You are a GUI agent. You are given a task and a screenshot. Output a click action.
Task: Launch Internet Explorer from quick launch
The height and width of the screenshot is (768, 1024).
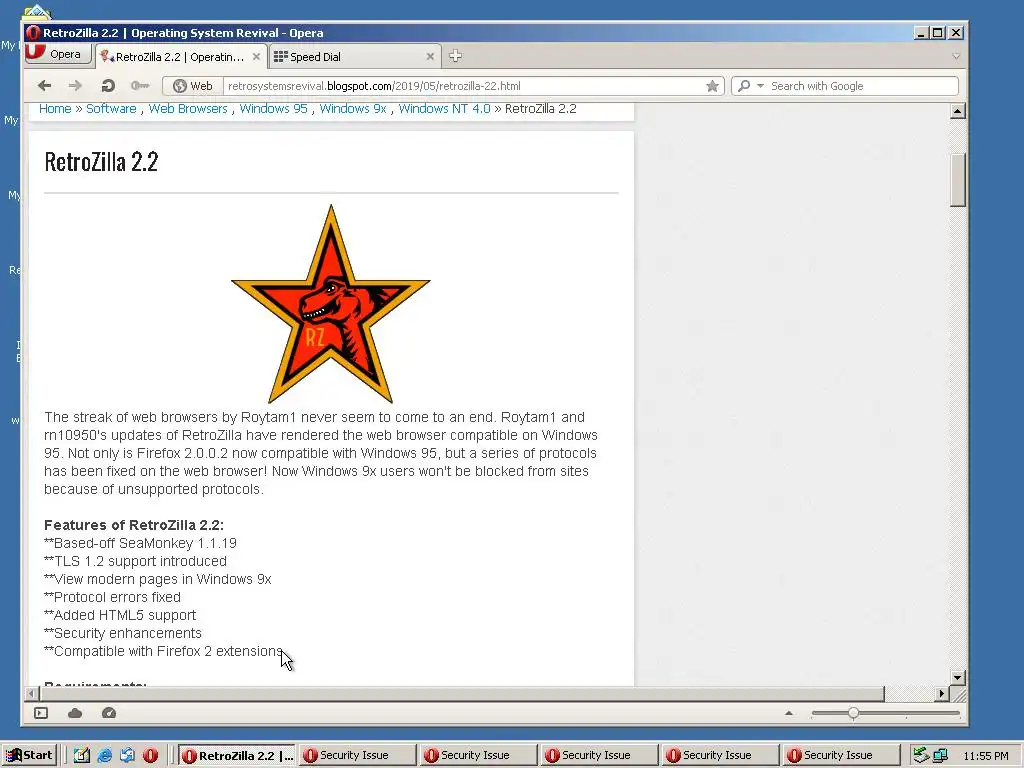[x=104, y=755]
